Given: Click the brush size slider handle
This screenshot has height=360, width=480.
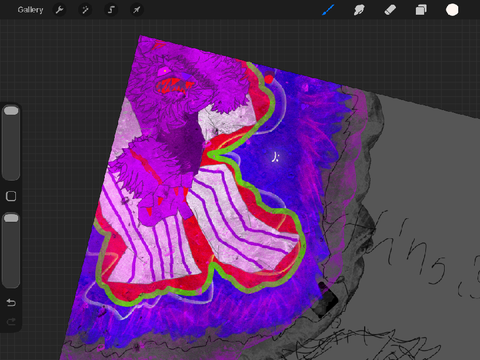Looking at the screenshot, I should [x=11, y=111].
